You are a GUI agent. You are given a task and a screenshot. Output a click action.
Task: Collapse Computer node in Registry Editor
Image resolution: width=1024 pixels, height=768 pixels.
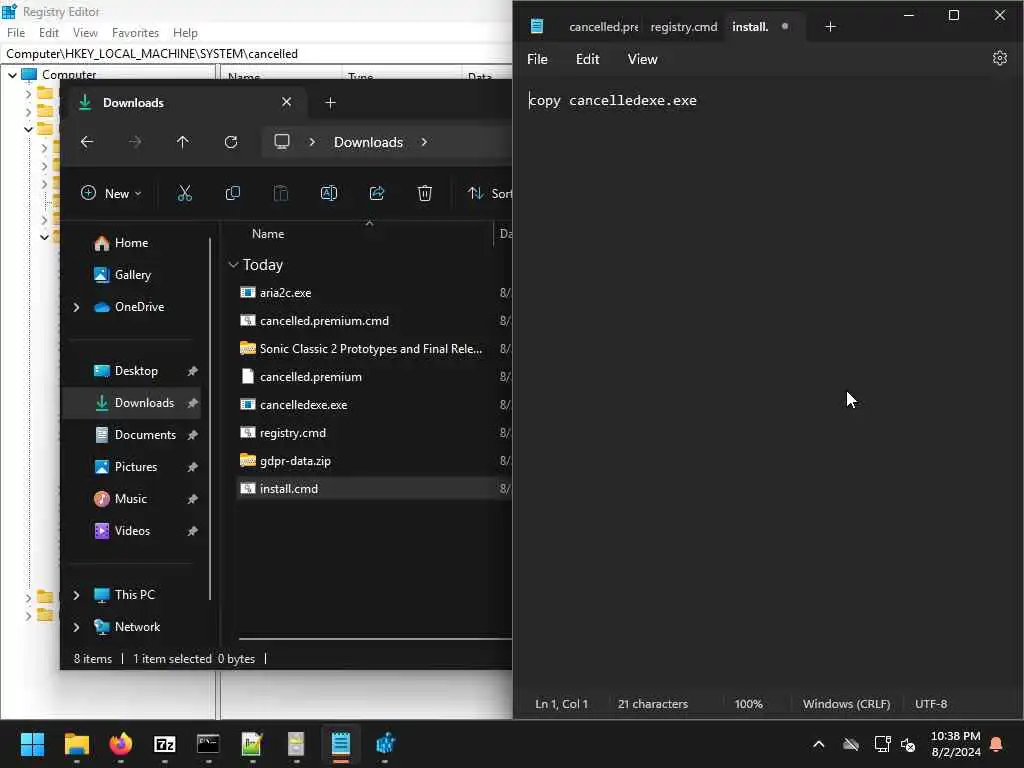(12, 74)
